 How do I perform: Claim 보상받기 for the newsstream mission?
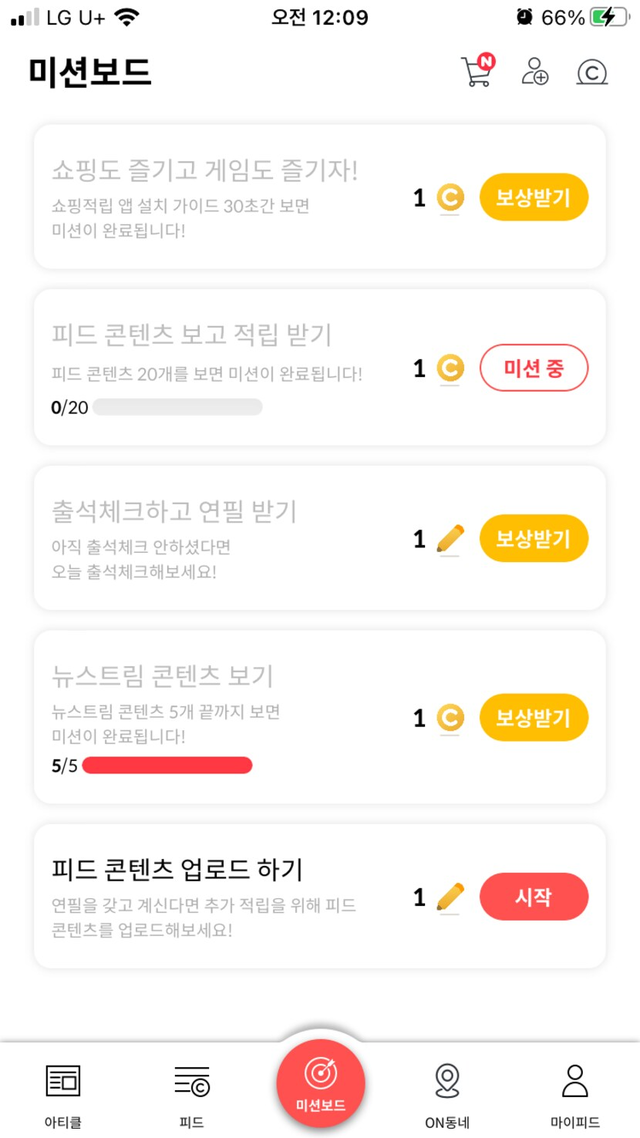(x=534, y=718)
